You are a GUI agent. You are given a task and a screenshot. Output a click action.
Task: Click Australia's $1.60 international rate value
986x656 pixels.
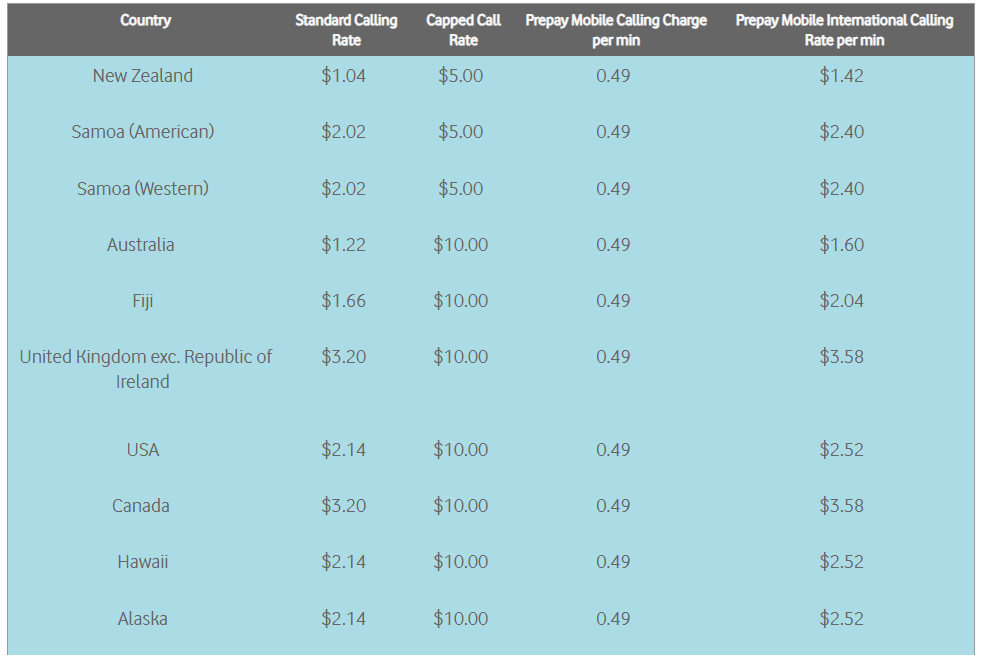click(841, 244)
